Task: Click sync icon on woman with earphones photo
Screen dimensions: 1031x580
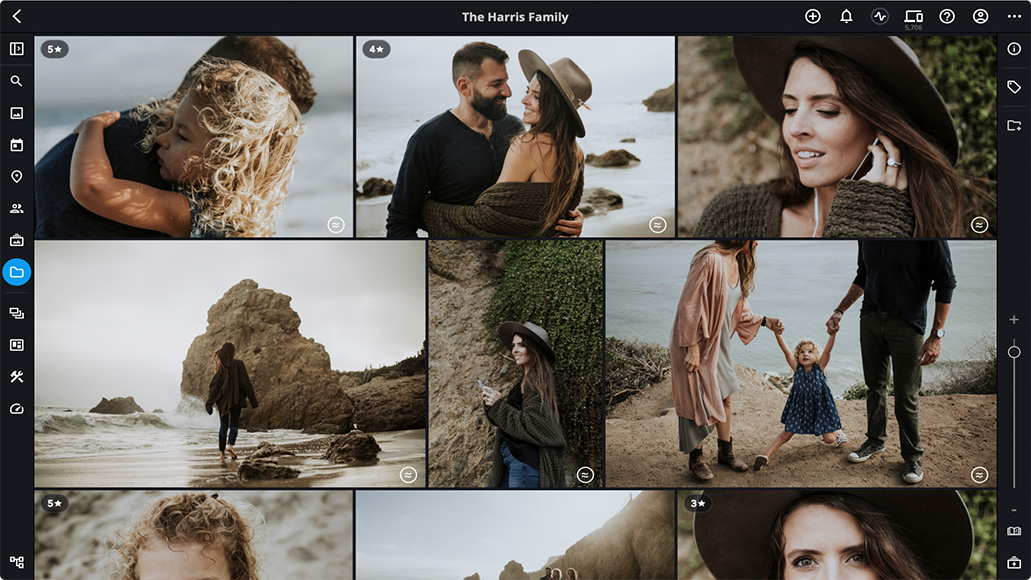Action: point(979,225)
